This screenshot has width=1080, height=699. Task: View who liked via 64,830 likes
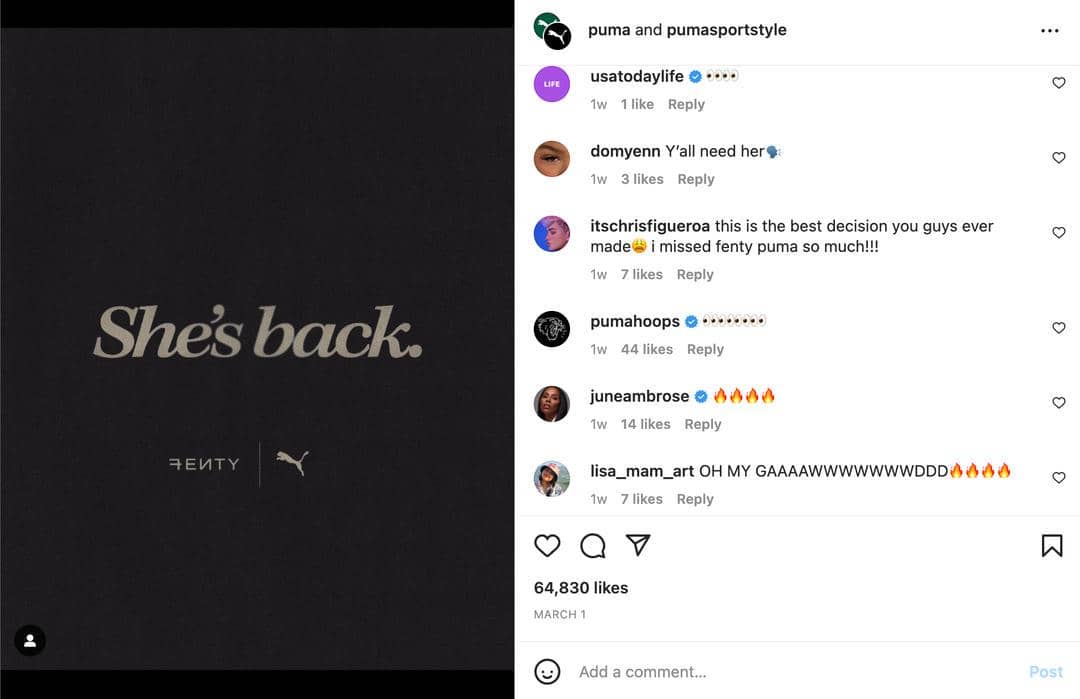[x=581, y=587]
